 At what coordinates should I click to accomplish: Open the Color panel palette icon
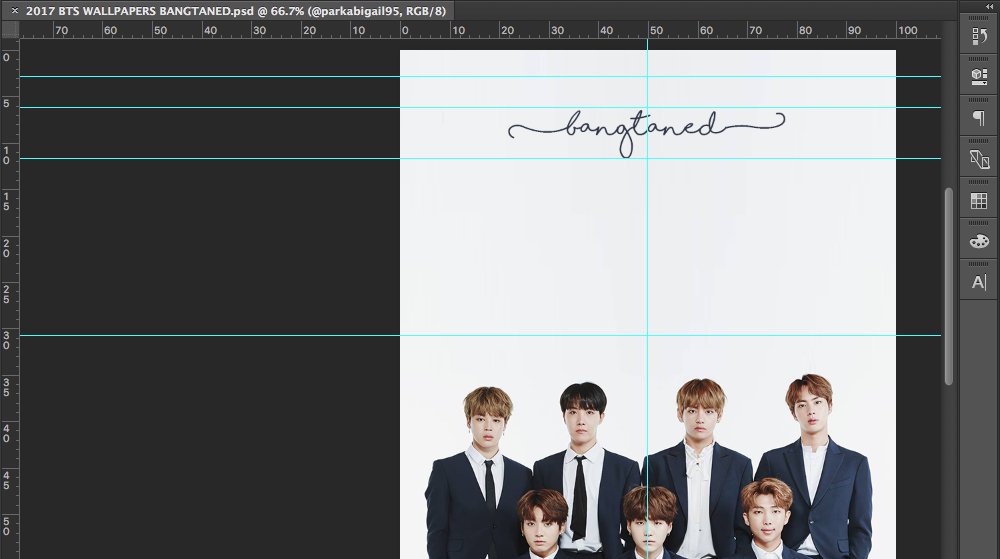979,241
